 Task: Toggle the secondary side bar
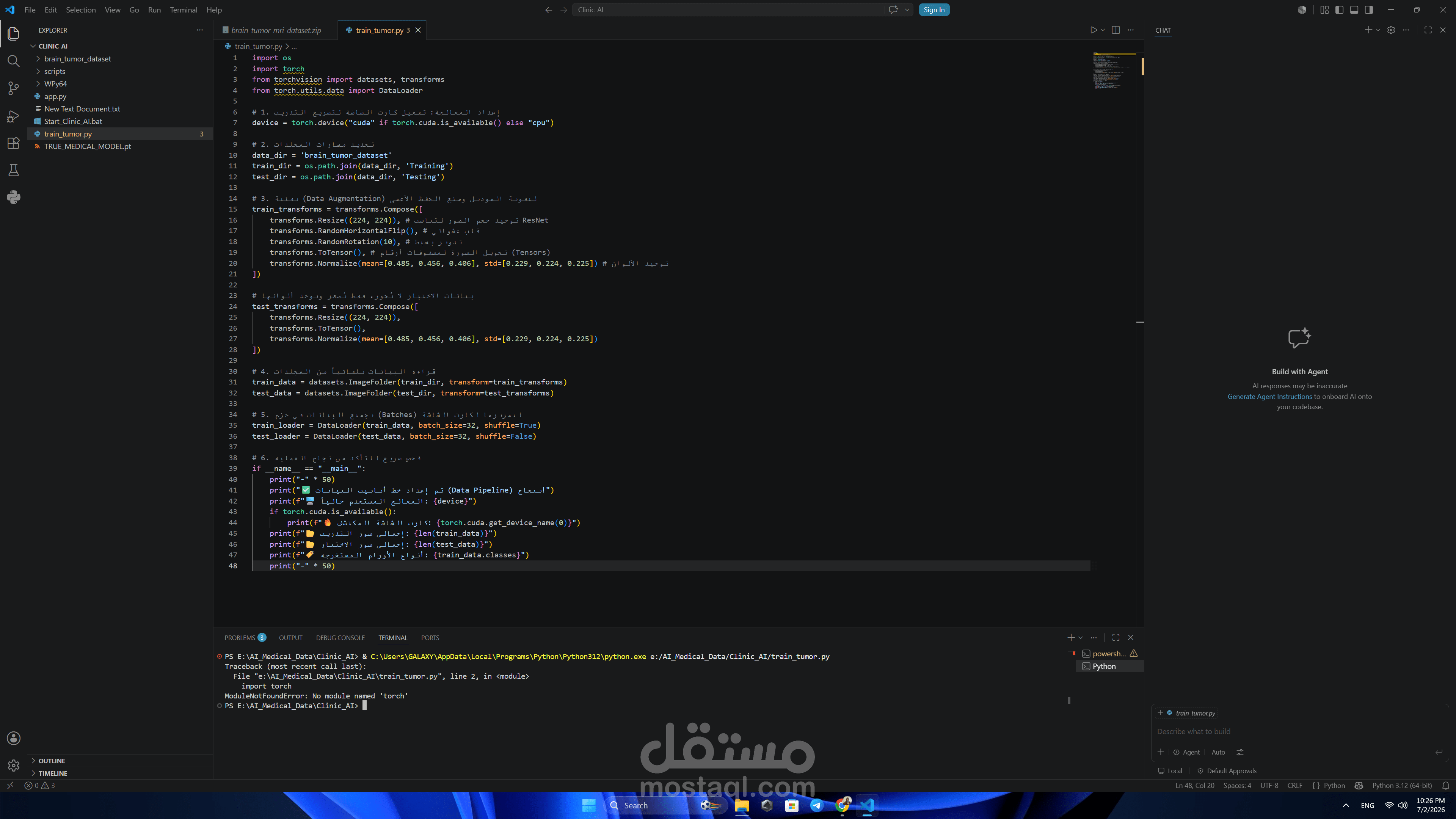(1368, 9)
